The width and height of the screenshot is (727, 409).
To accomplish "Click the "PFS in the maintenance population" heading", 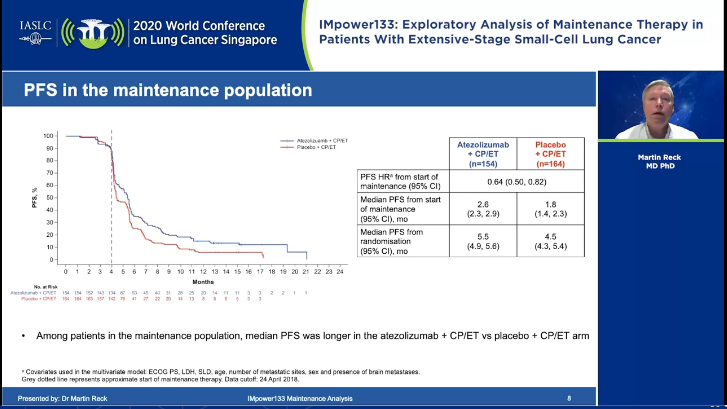I will pyautogui.click(x=168, y=90).
